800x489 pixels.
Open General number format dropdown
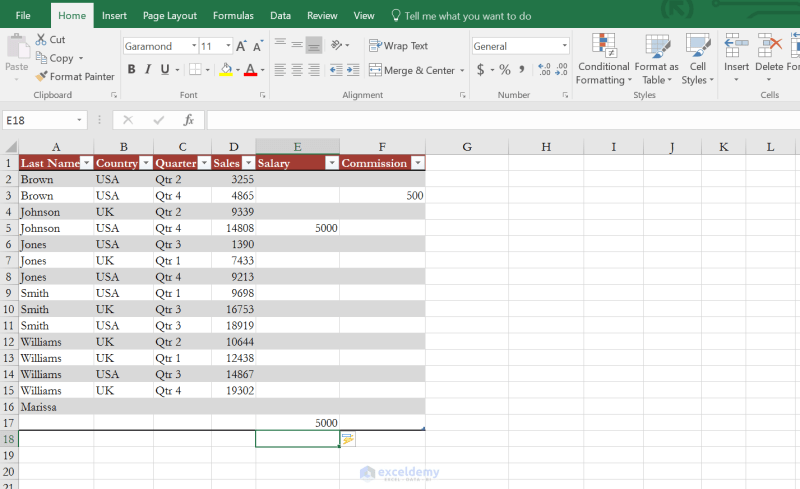coord(564,46)
